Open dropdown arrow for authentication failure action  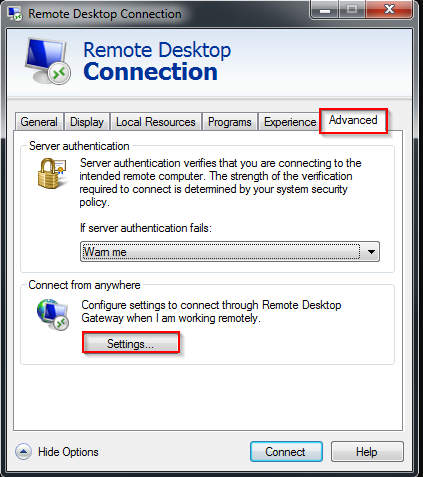[x=371, y=252]
